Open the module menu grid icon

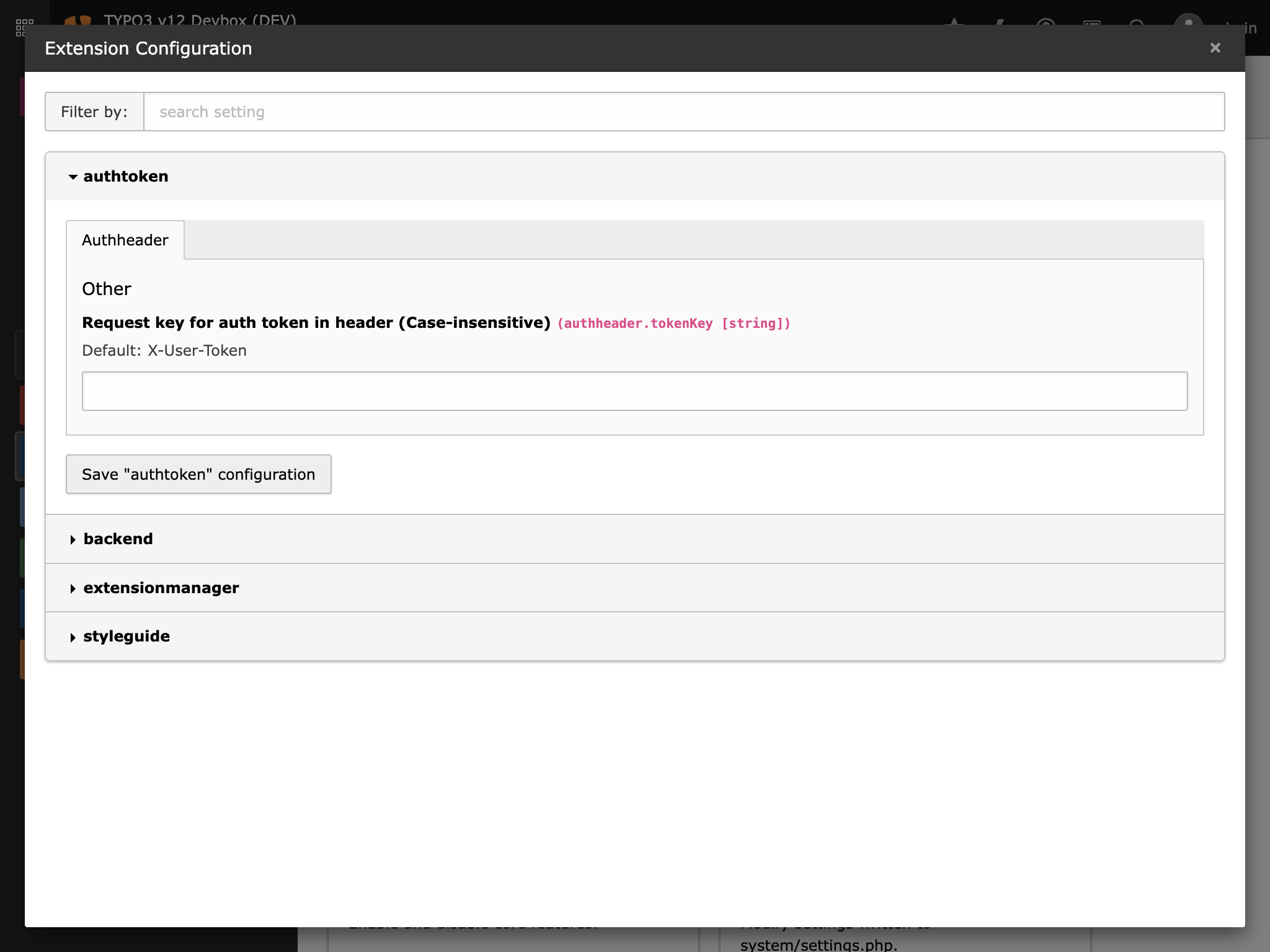pyautogui.click(x=24, y=27)
